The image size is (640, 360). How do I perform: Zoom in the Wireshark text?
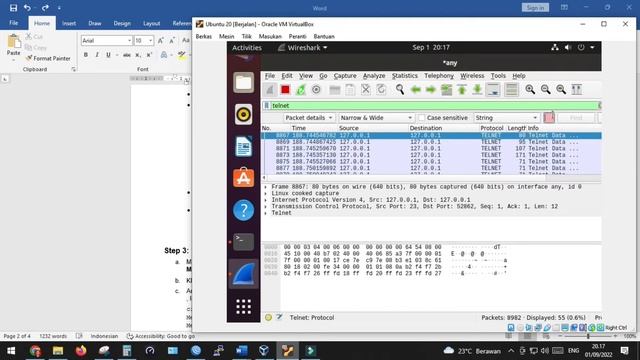coord(530,89)
